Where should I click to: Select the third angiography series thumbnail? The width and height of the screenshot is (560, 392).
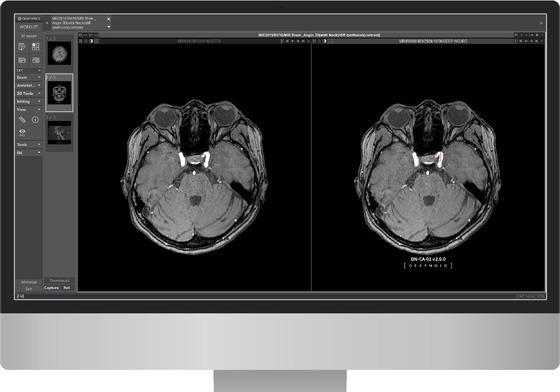[x=59, y=132]
